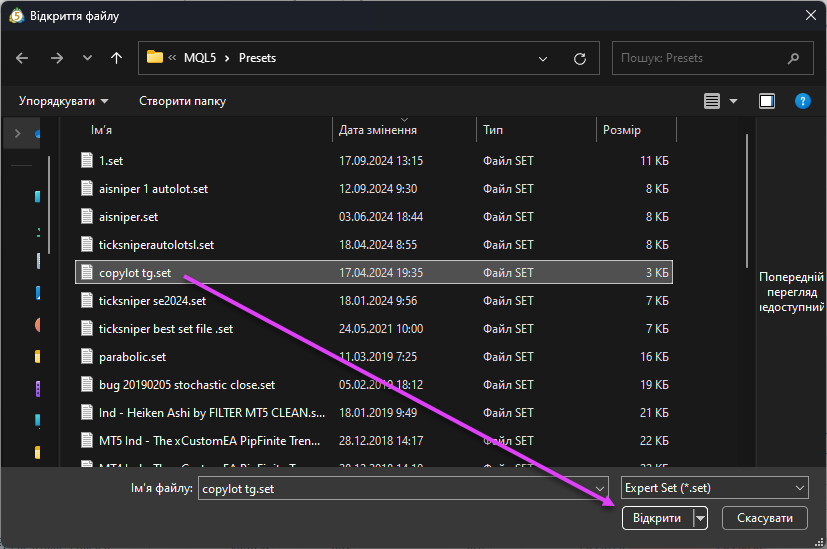Viewport: 827px width, 549px height.
Task: Expand the navigation pane tree chevron
Action: click(x=17, y=133)
